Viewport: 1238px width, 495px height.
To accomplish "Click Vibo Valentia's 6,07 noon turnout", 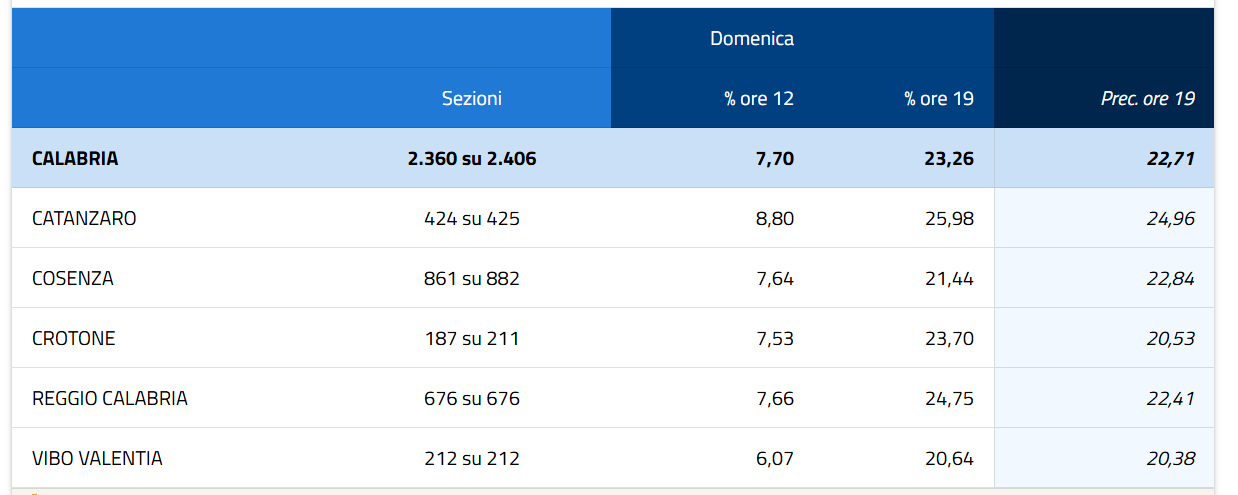I will (775, 458).
